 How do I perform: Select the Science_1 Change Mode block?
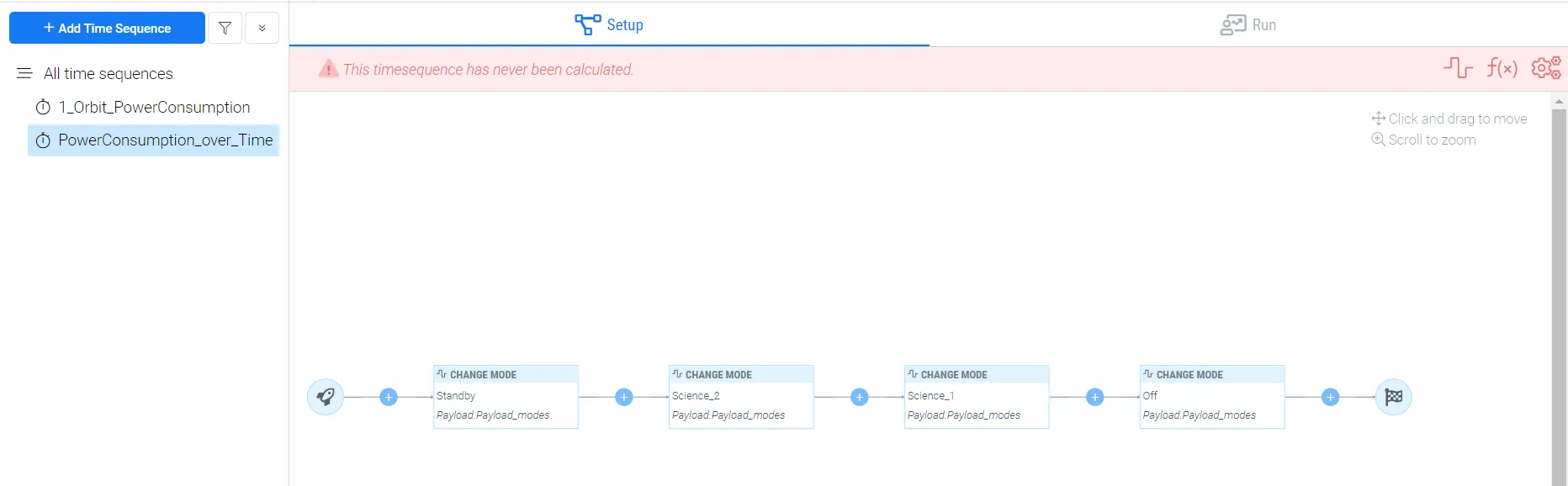coord(977,397)
